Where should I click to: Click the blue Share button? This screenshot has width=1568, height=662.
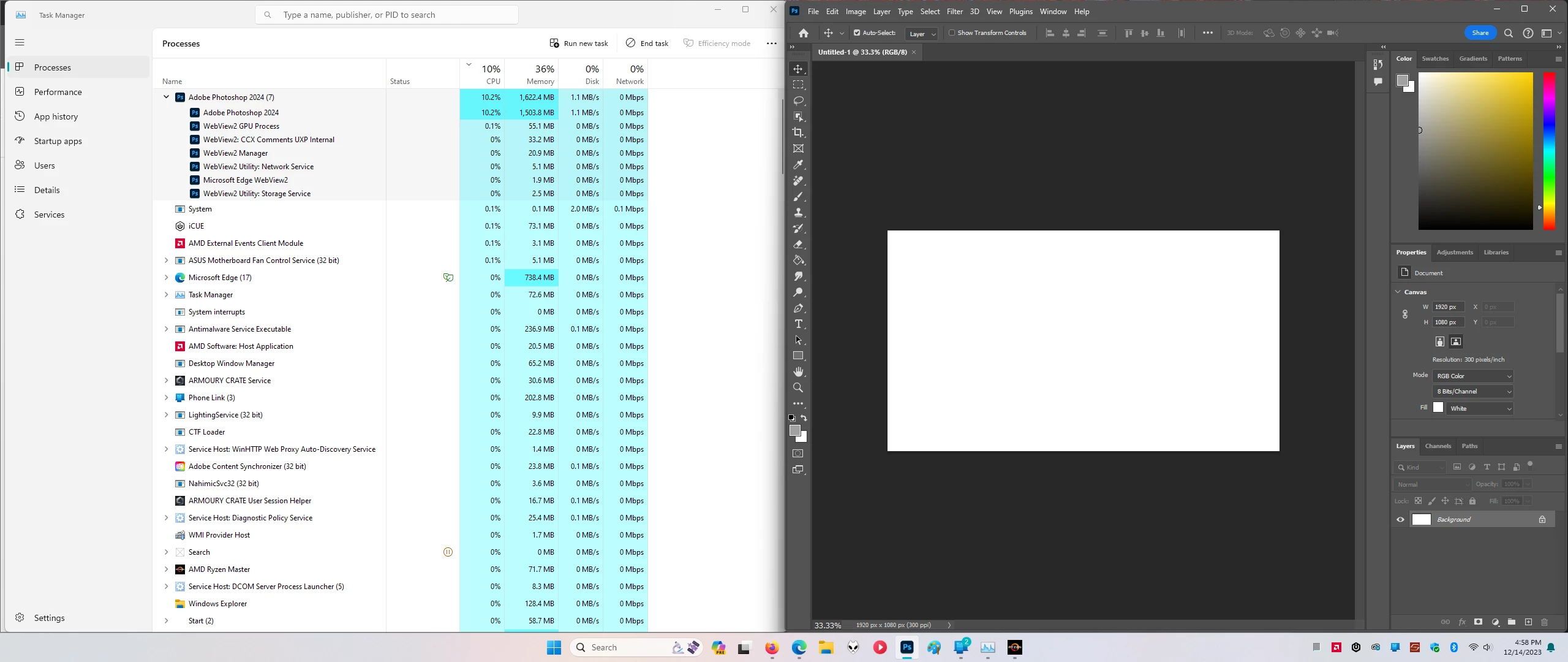pos(1480,33)
